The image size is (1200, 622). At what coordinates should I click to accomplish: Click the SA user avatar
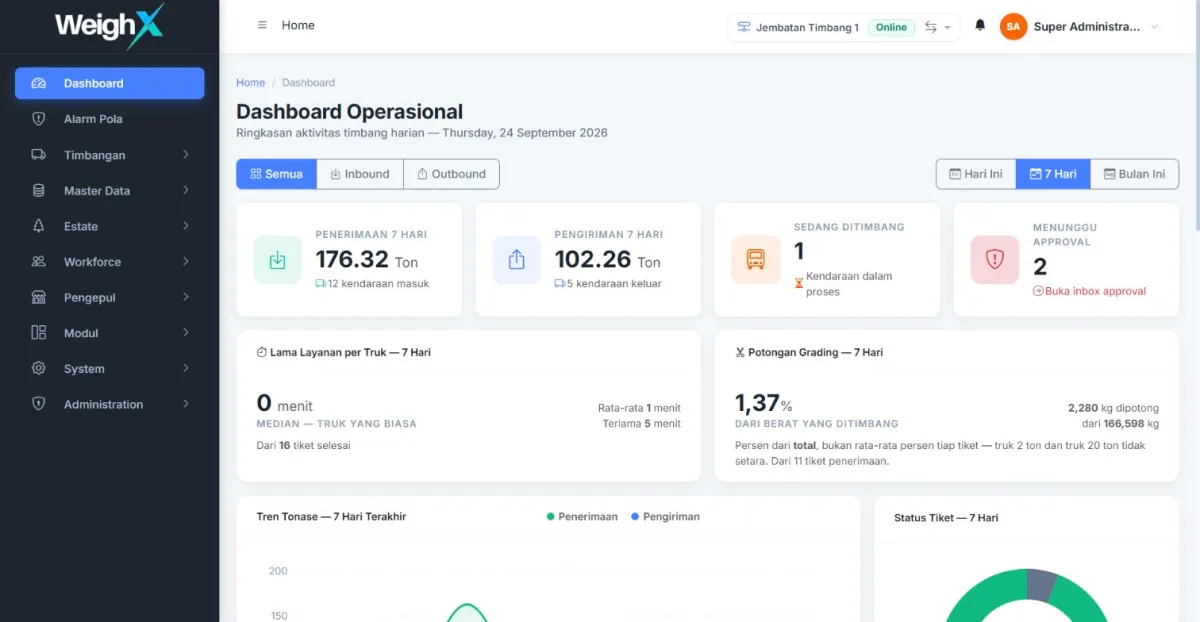pos(1013,27)
